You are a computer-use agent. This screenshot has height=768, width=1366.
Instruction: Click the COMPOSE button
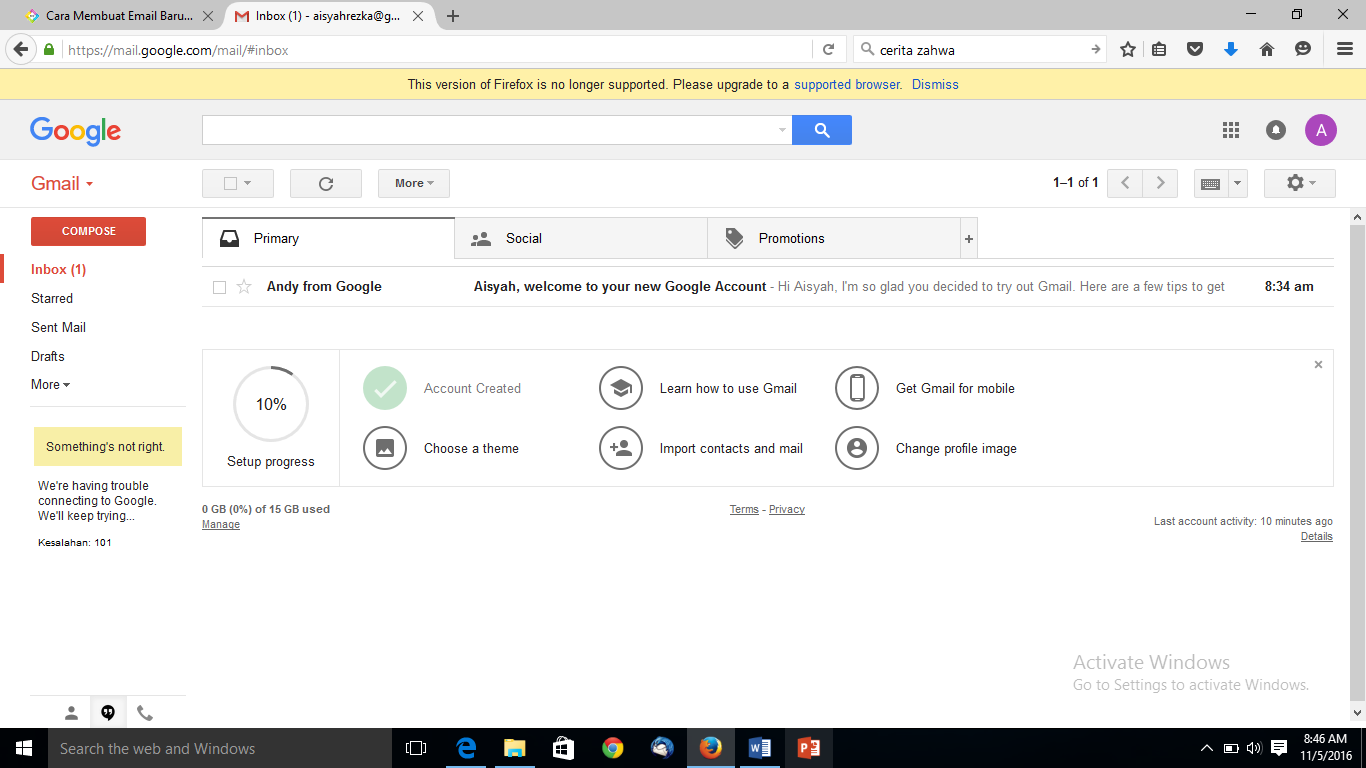tap(88, 231)
